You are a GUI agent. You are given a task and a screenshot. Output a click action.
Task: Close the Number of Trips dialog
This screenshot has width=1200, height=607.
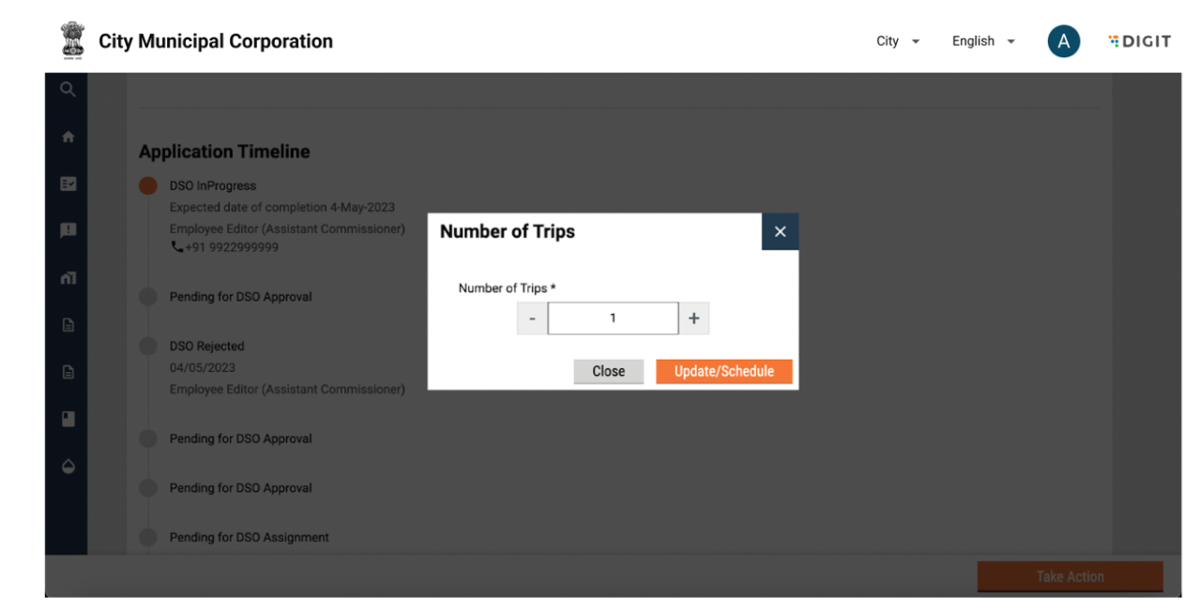tap(780, 232)
